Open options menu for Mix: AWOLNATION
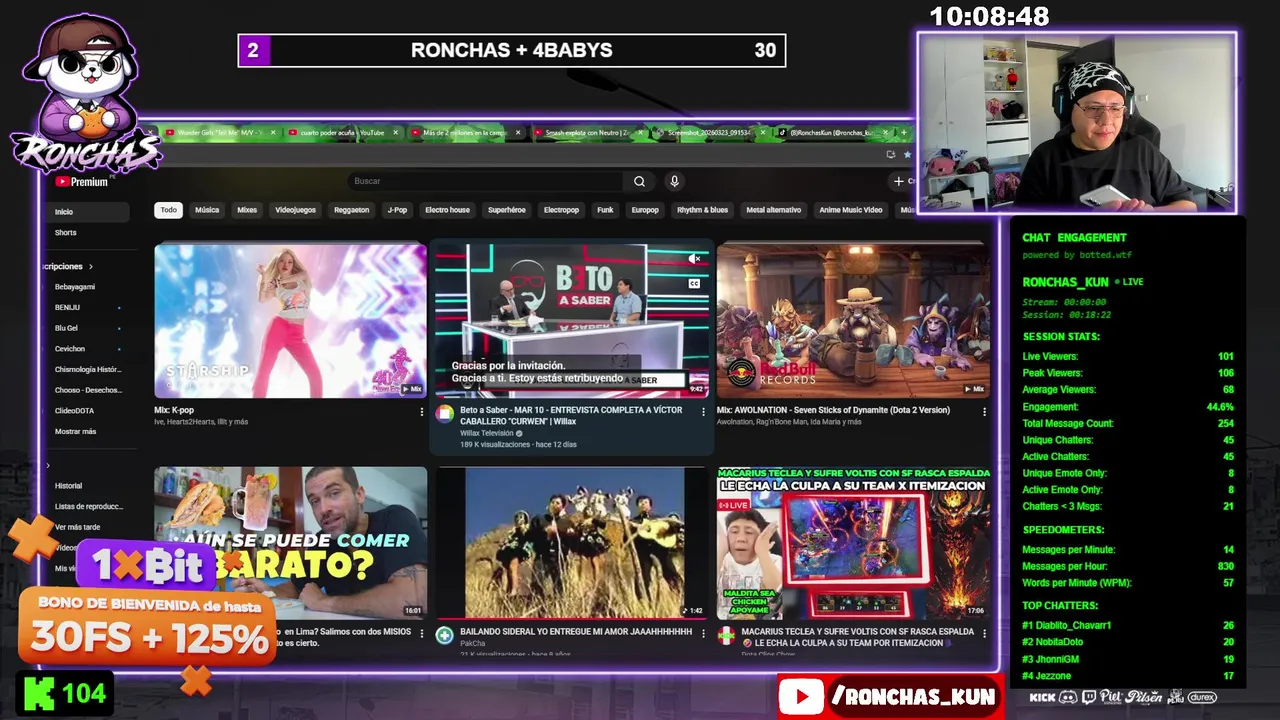 (984, 411)
